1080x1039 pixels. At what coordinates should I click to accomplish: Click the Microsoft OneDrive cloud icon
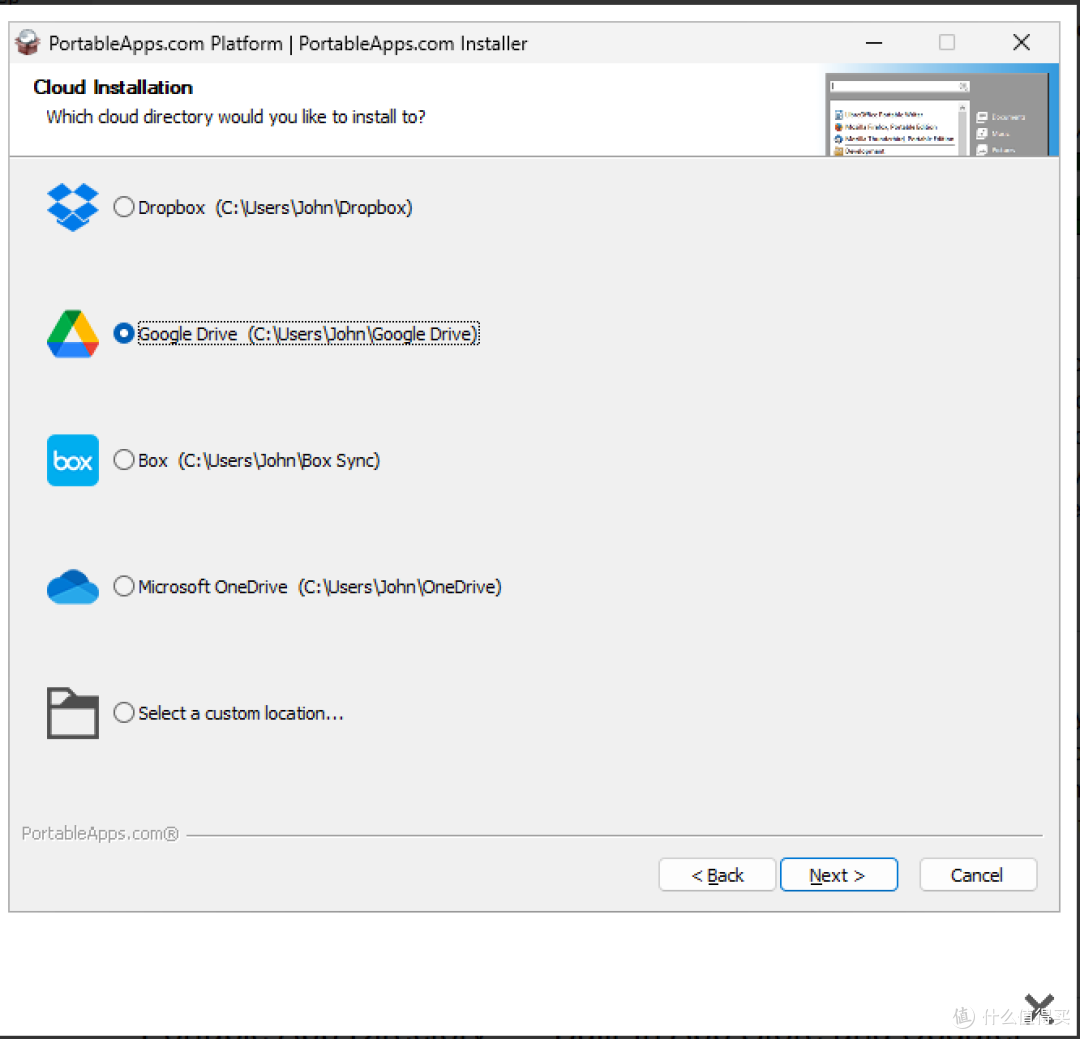coord(73,587)
